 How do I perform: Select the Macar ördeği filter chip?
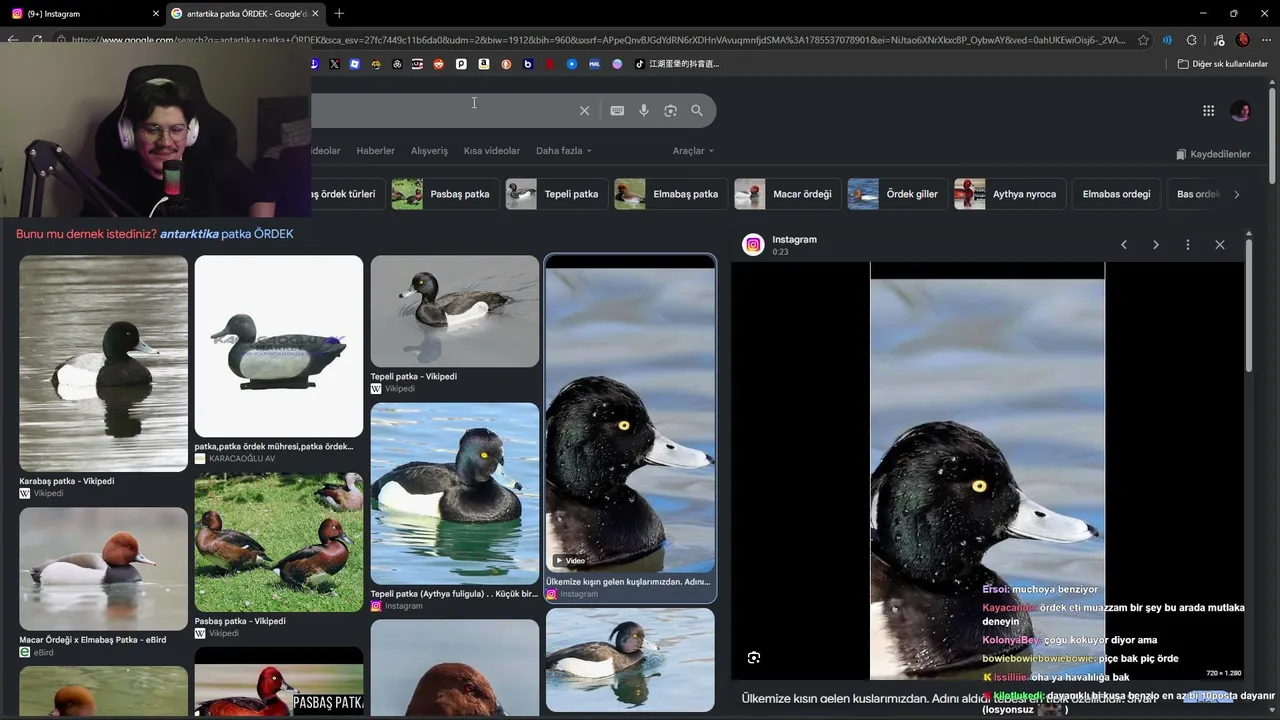click(787, 194)
